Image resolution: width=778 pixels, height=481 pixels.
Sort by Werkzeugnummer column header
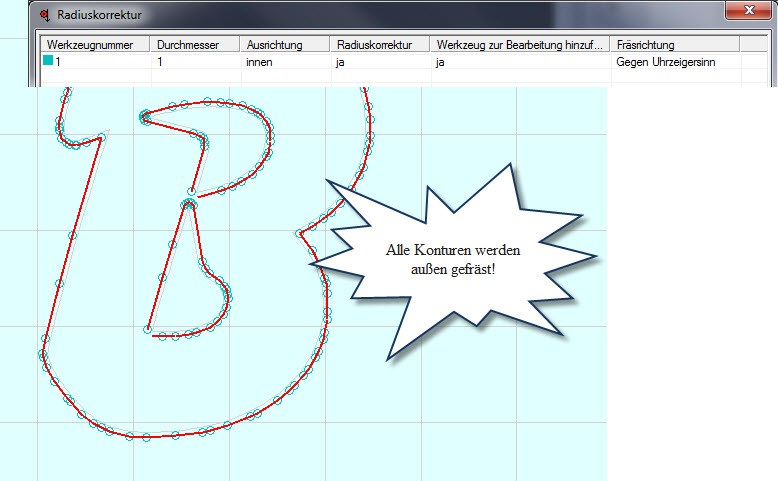click(96, 45)
